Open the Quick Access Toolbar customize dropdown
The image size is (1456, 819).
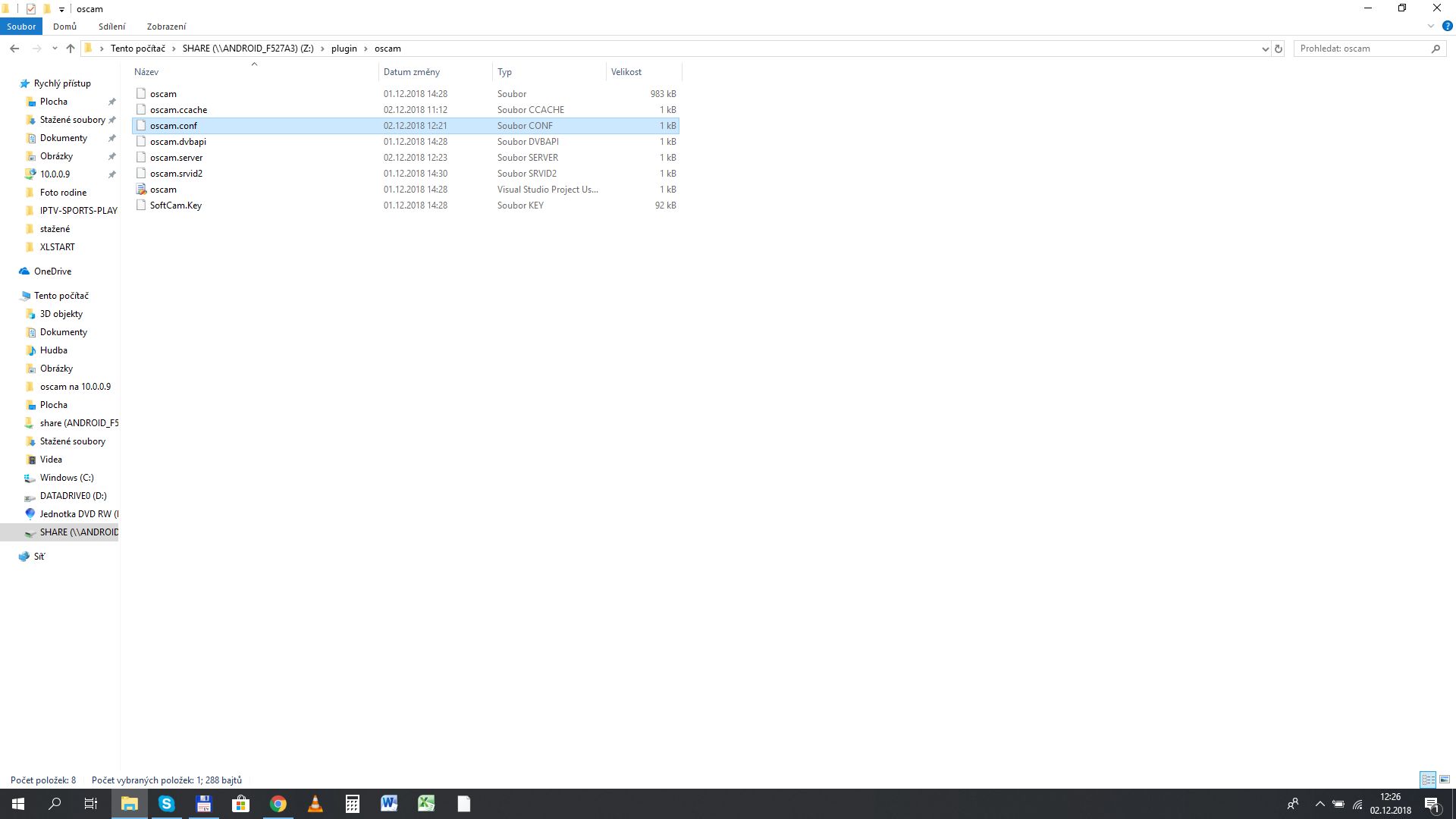pyautogui.click(x=61, y=9)
